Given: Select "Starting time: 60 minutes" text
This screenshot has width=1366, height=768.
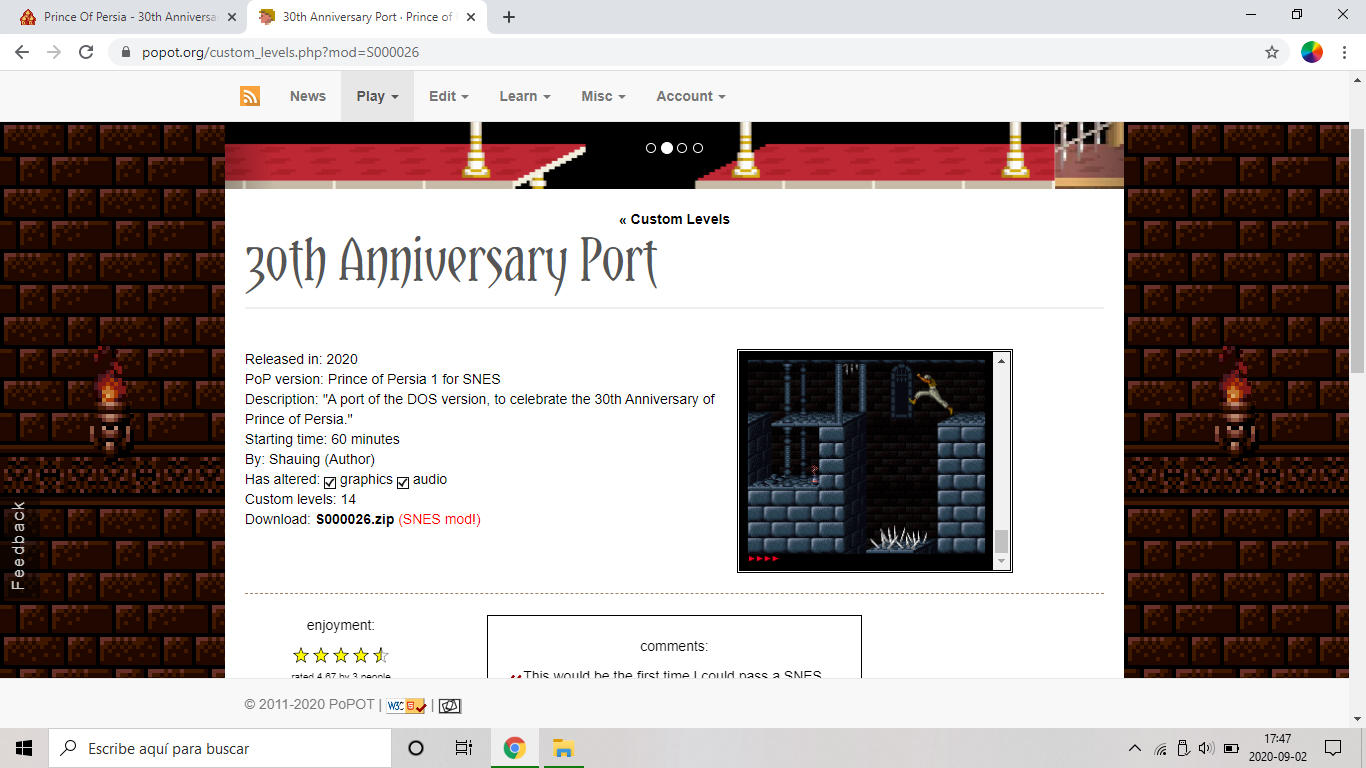Looking at the screenshot, I should point(322,439).
